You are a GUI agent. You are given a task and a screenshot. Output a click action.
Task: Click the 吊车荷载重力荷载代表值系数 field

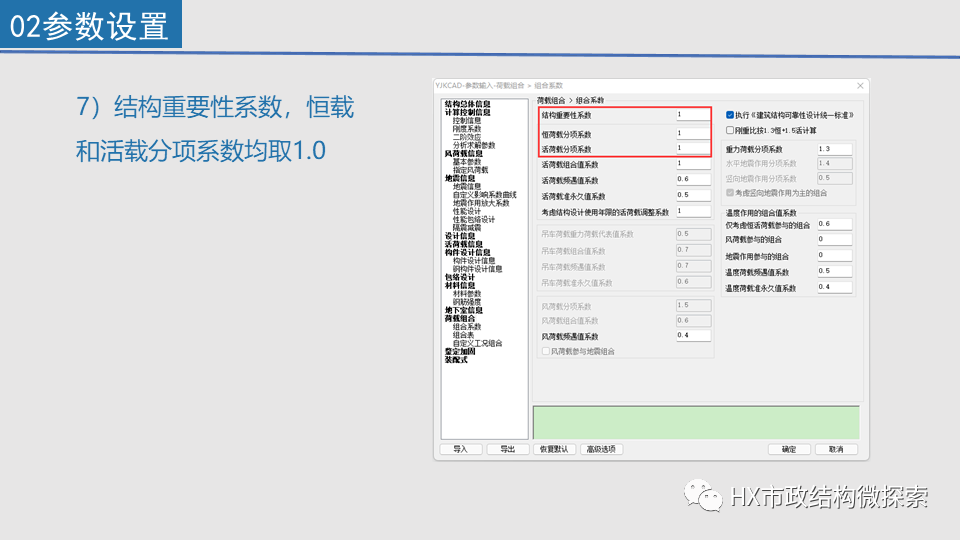[693, 234]
